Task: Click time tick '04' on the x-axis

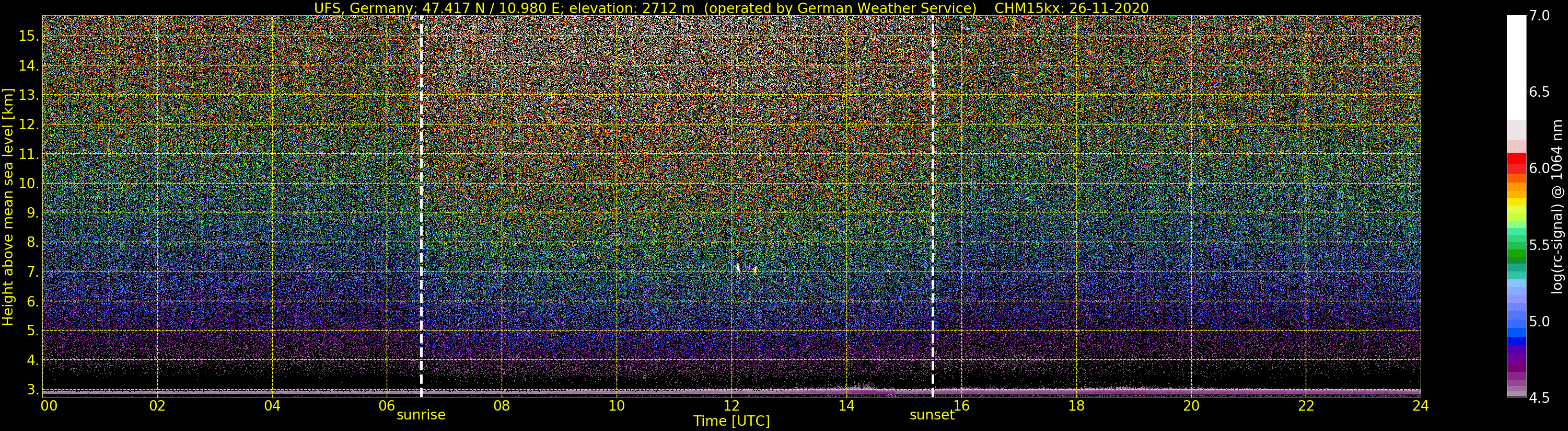Action: click(x=272, y=405)
